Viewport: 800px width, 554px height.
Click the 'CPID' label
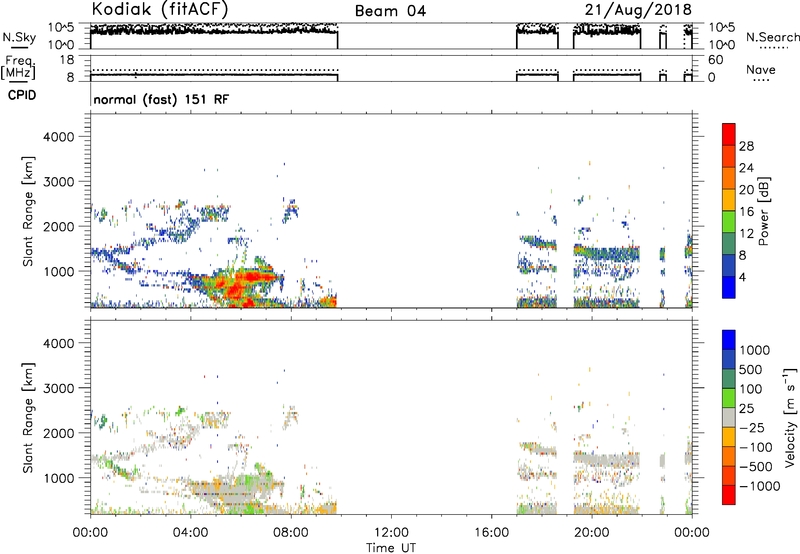(22, 95)
